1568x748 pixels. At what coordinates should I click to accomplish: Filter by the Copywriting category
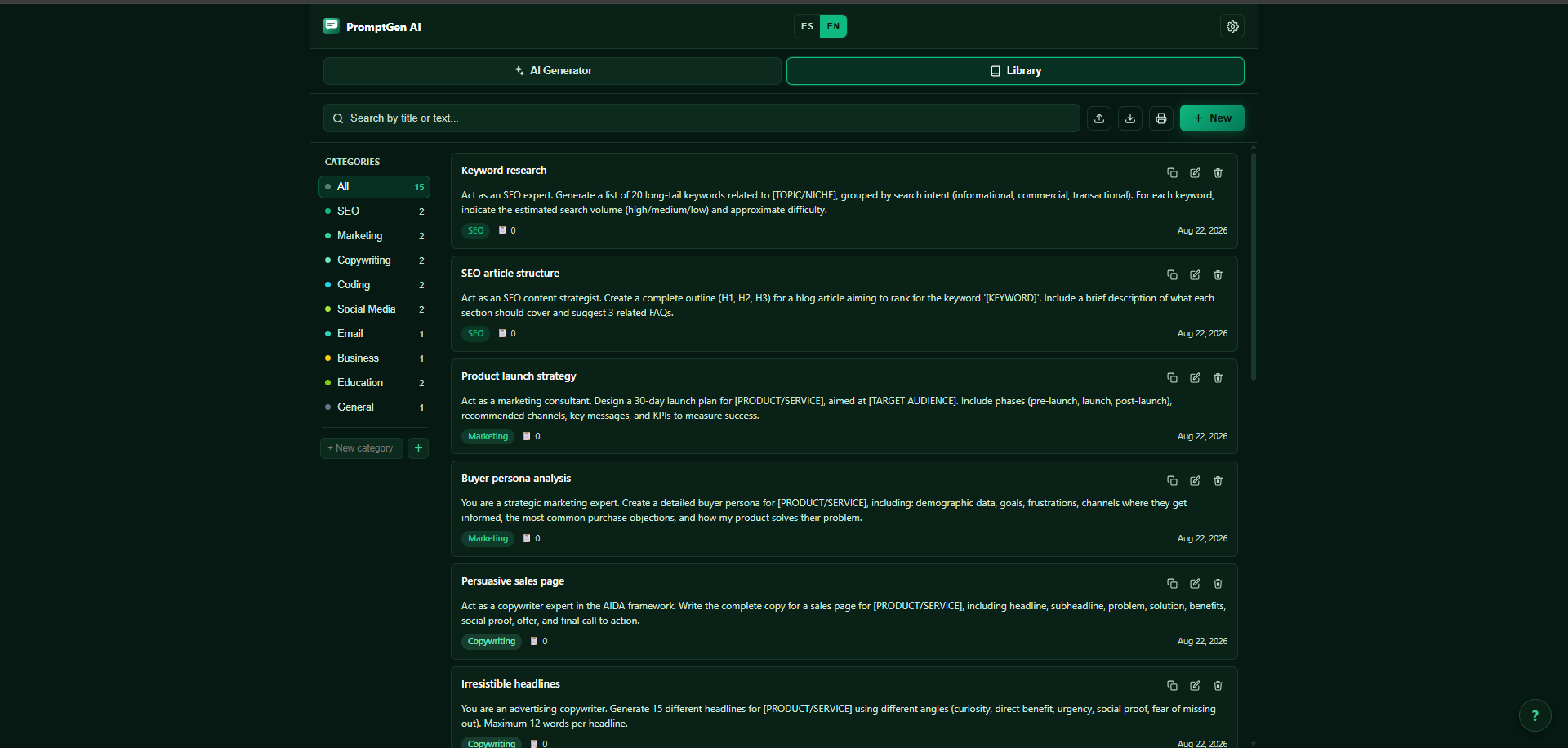tap(374, 260)
